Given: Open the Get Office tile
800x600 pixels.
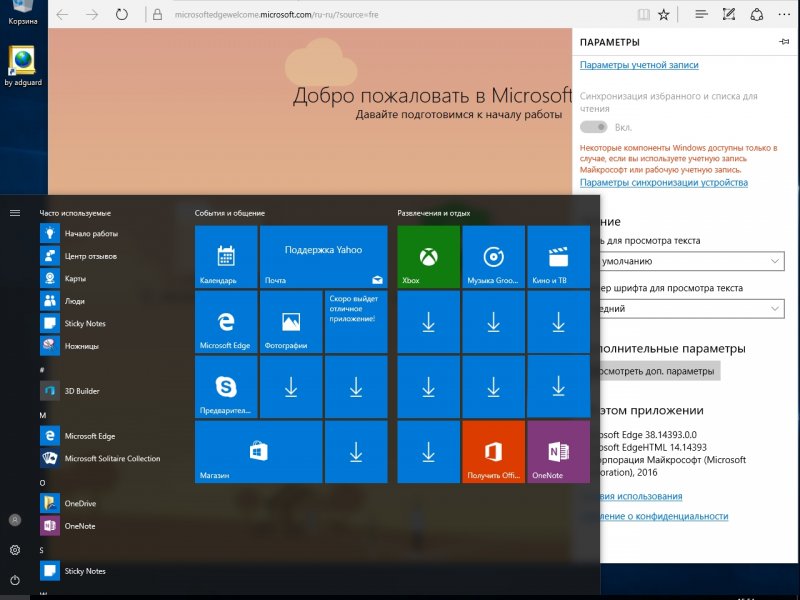Looking at the screenshot, I should [x=493, y=452].
